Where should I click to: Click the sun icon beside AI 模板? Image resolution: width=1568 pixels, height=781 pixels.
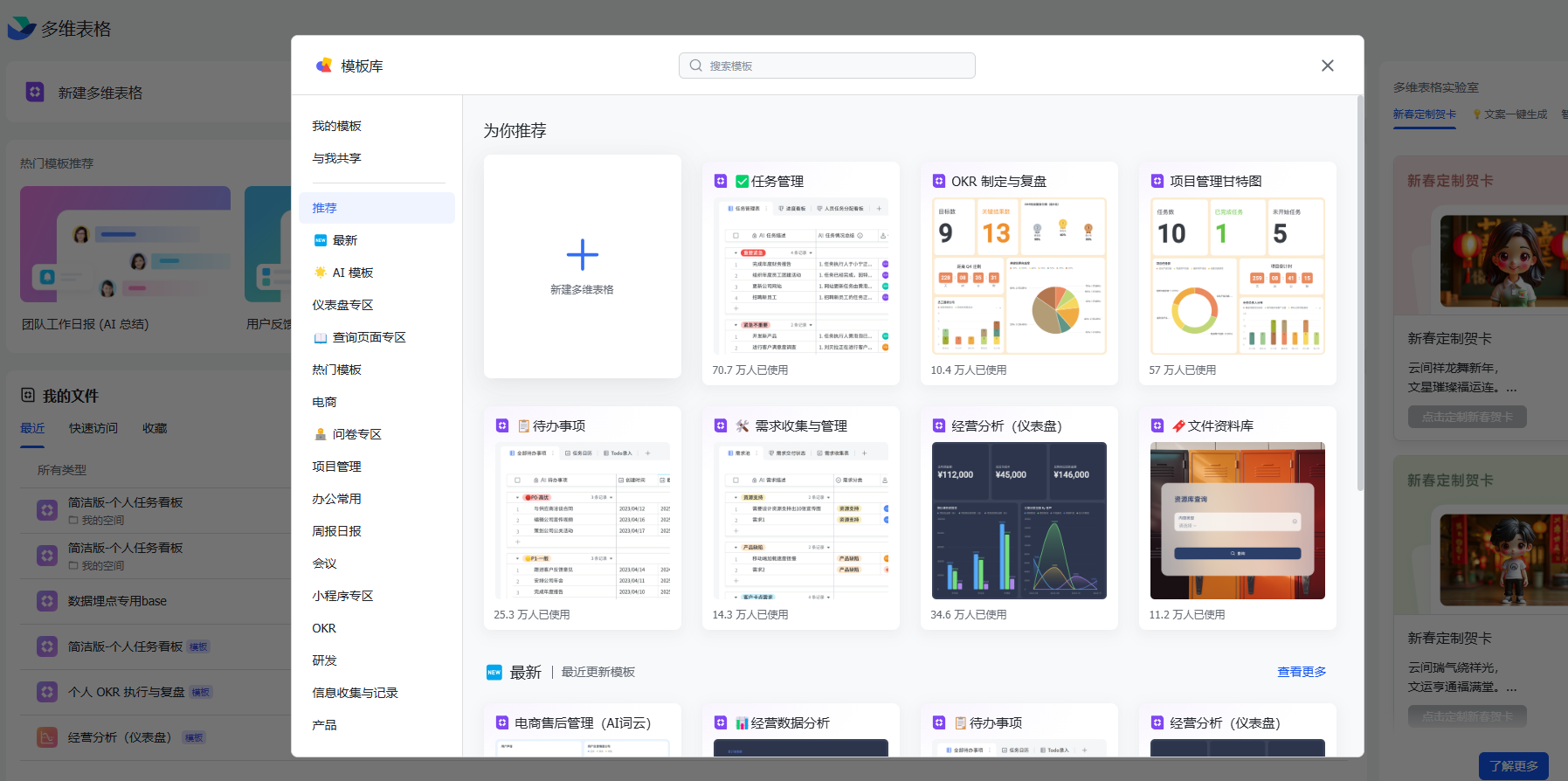click(321, 273)
